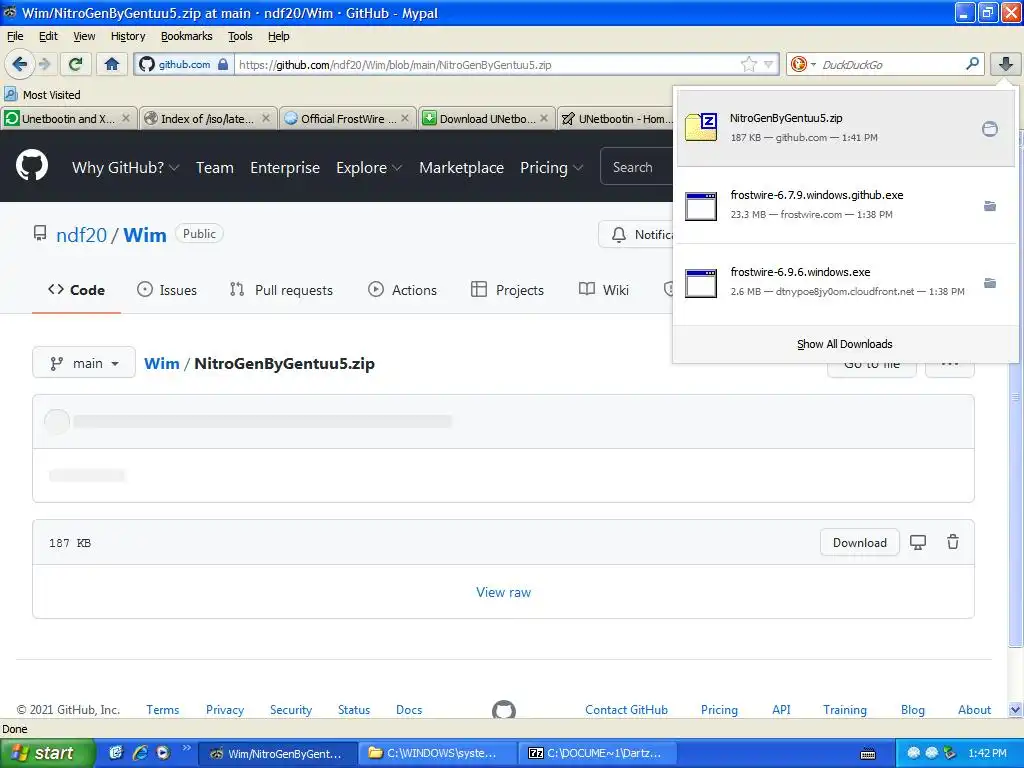Open the Bookmarks menu
The width and height of the screenshot is (1024, 768).
coord(186,36)
